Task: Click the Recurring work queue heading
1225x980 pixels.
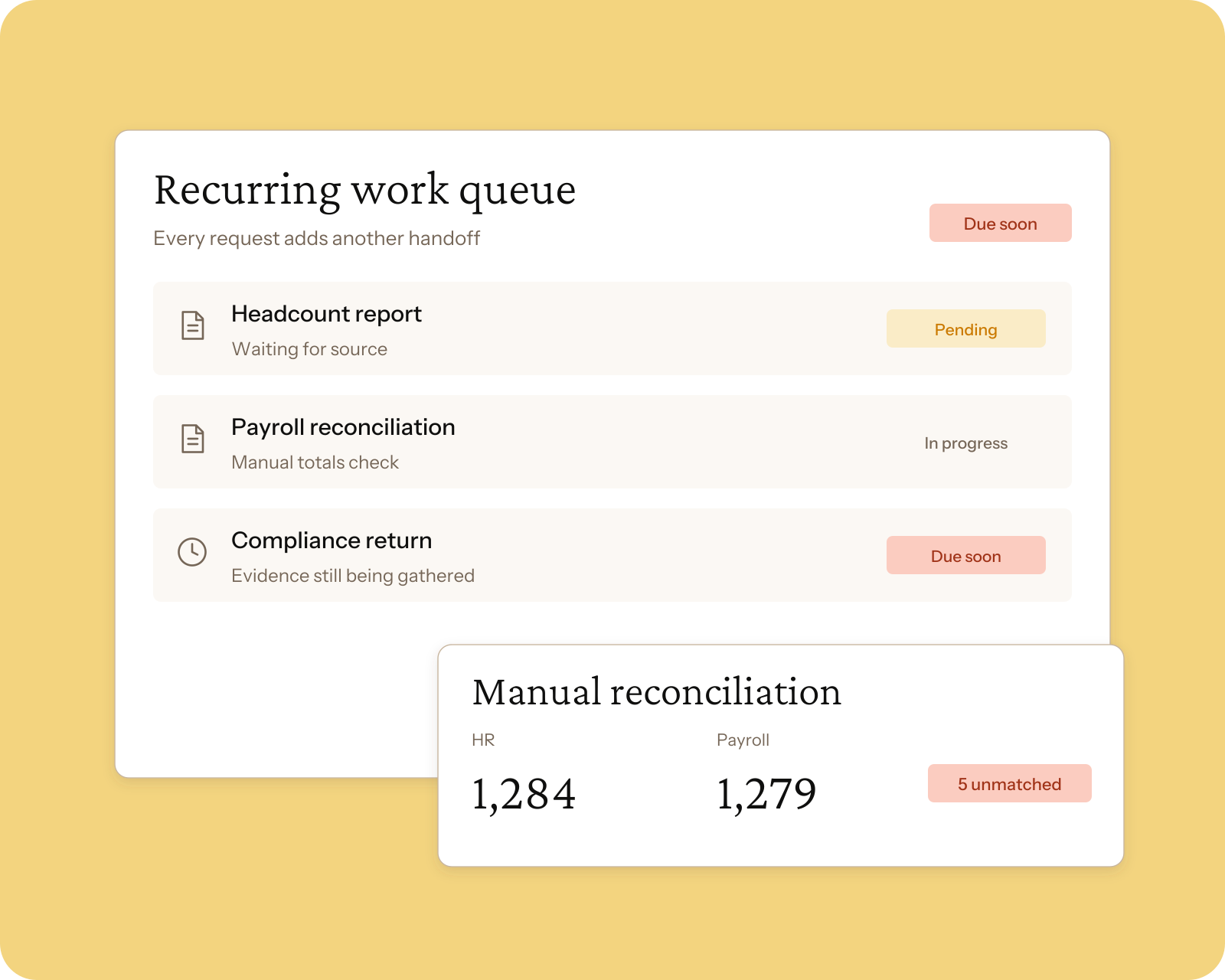Action: pyautogui.click(x=364, y=190)
